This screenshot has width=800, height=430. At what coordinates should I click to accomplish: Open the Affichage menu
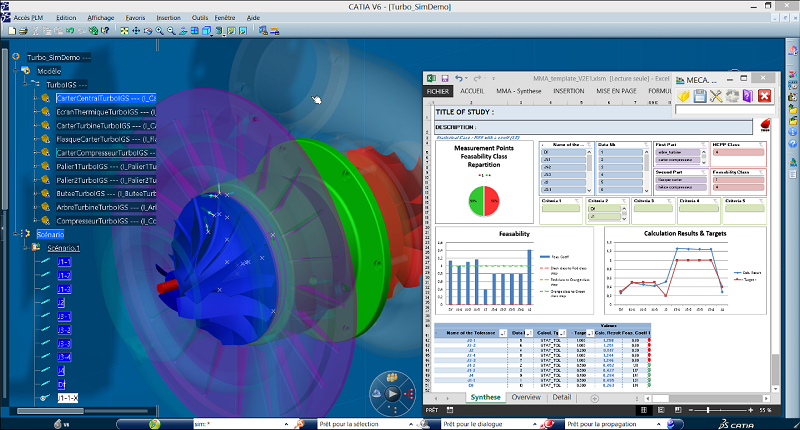(x=100, y=18)
